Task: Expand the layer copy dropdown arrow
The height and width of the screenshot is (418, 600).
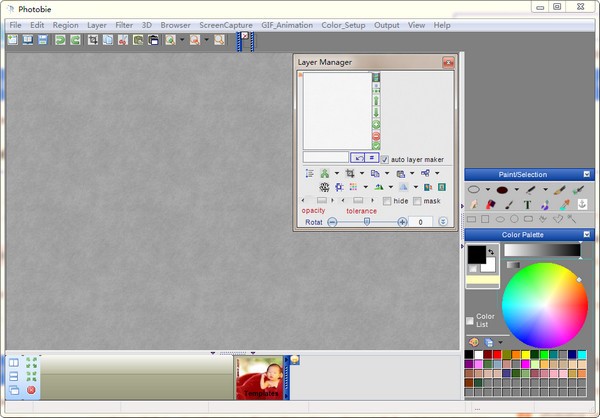Action: click(387, 173)
